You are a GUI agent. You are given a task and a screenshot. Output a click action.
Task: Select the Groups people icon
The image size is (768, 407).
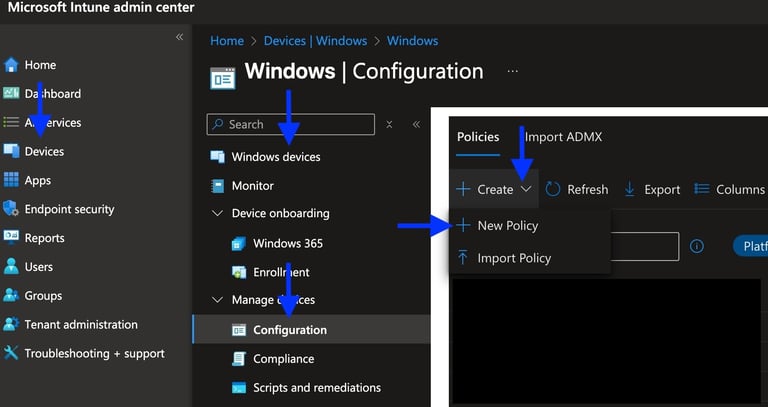click(11, 295)
